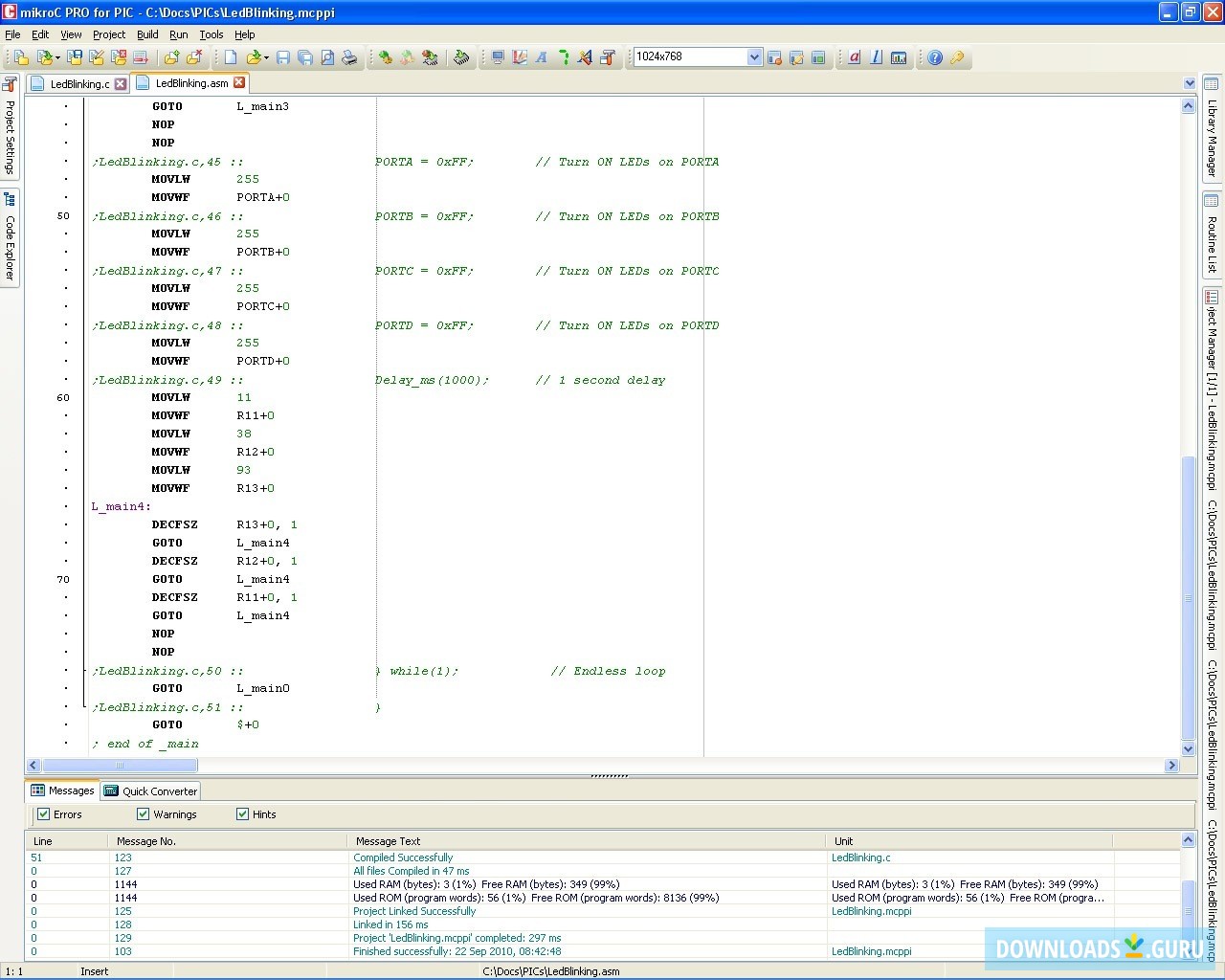Screen dimensions: 1225x980
Task: Open the editor tab list dropdown arrow
Action: 1189,83
